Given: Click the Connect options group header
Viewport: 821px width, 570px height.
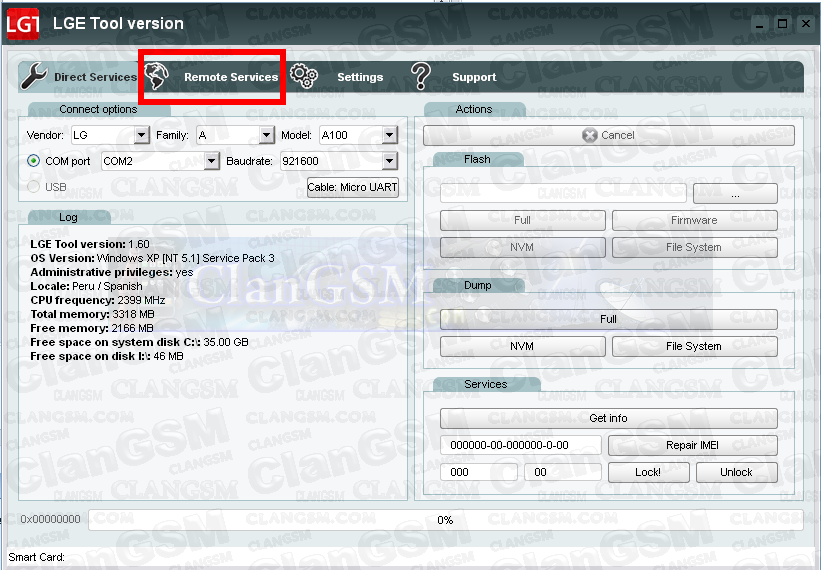Looking at the screenshot, I should point(98,109).
